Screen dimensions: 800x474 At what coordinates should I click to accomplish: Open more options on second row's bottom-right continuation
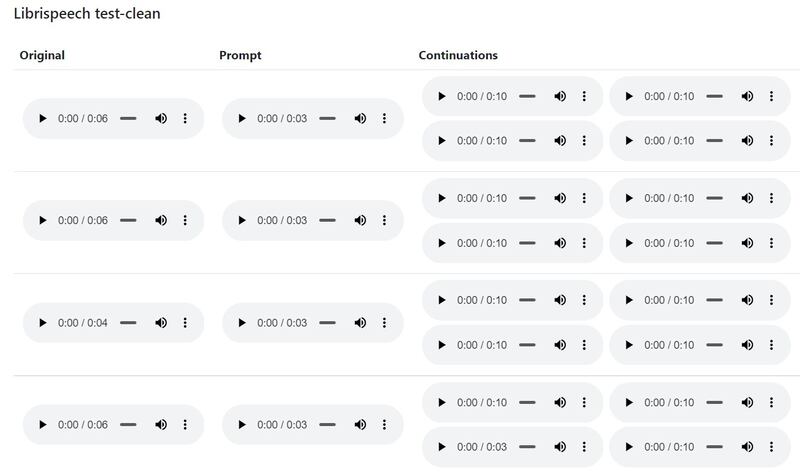tap(771, 242)
